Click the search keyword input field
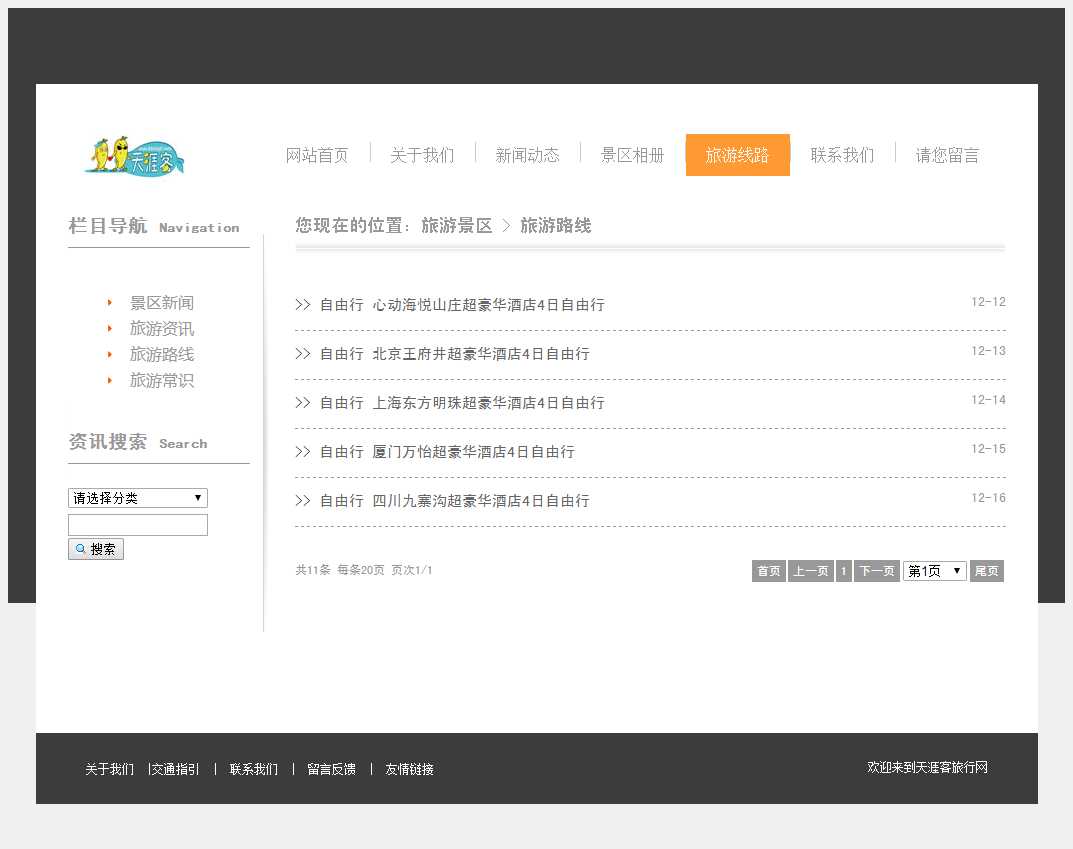Image resolution: width=1073 pixels, height=849 pixels. coord(137,525)
